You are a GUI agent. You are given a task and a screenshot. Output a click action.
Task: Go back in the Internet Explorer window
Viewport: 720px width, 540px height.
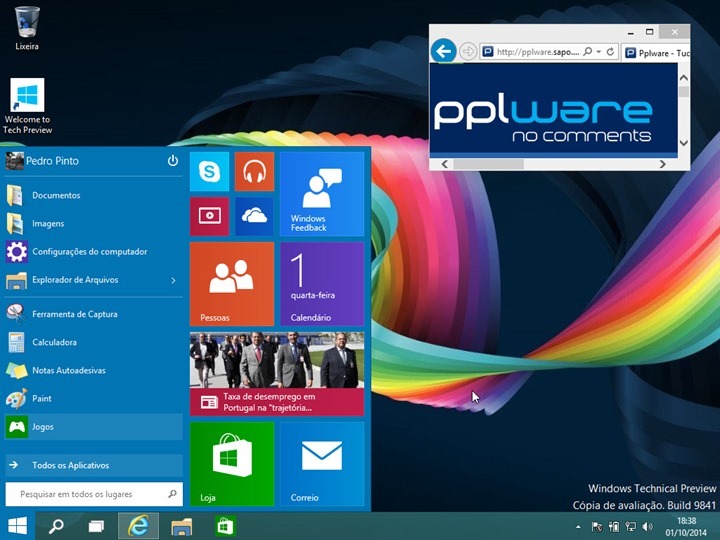[x=443, y=51]
